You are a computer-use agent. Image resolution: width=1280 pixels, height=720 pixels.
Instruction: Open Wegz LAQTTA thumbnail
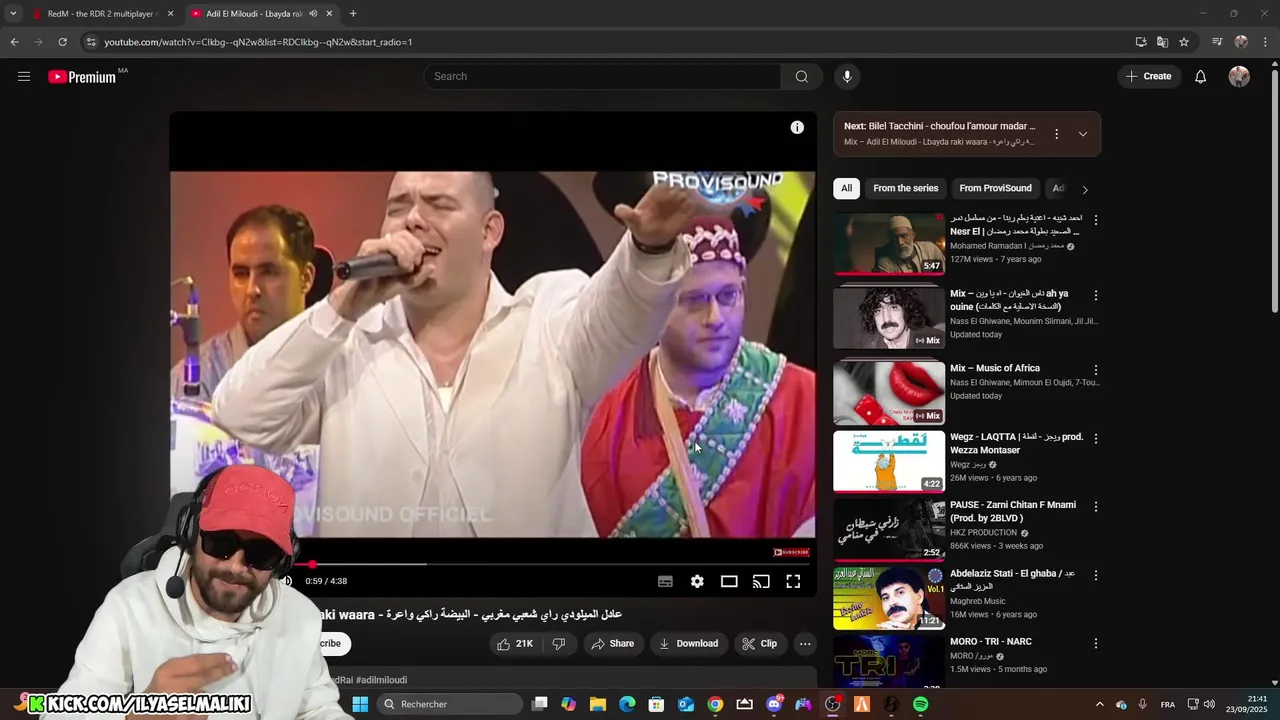tap(889, 461)
